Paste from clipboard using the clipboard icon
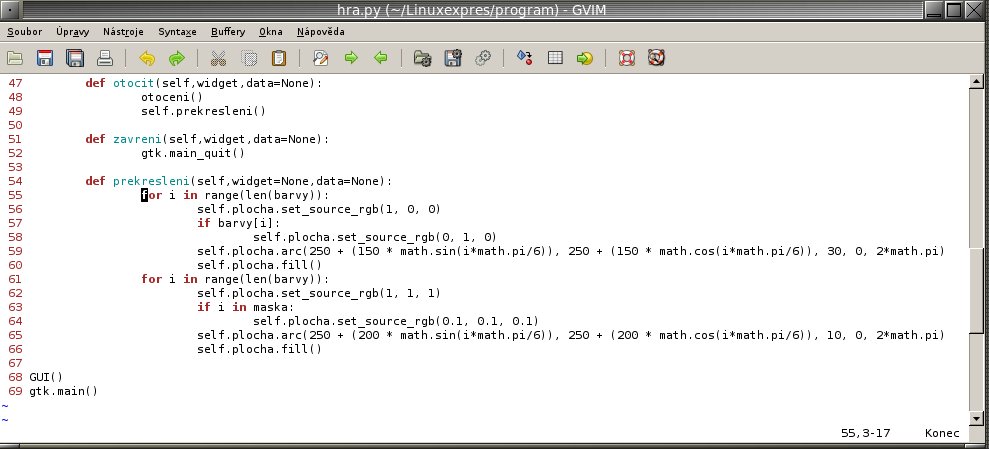 pos(279,59)
